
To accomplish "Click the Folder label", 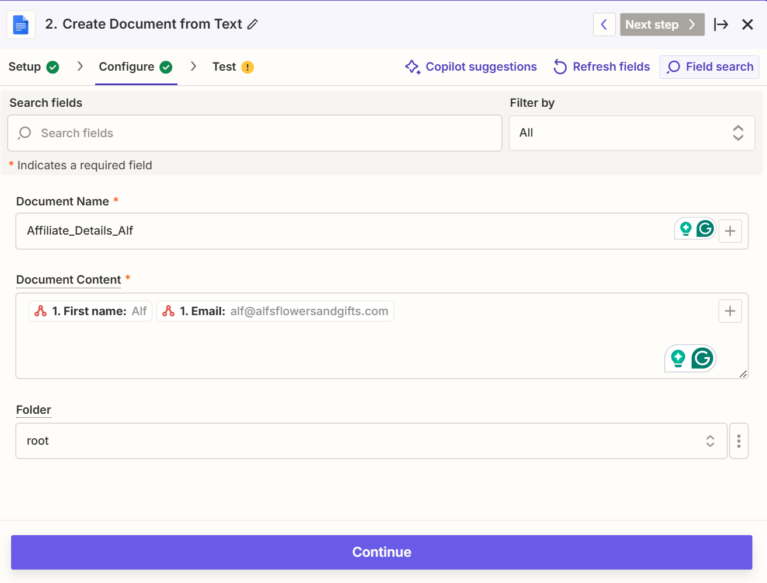I will 33,410.
